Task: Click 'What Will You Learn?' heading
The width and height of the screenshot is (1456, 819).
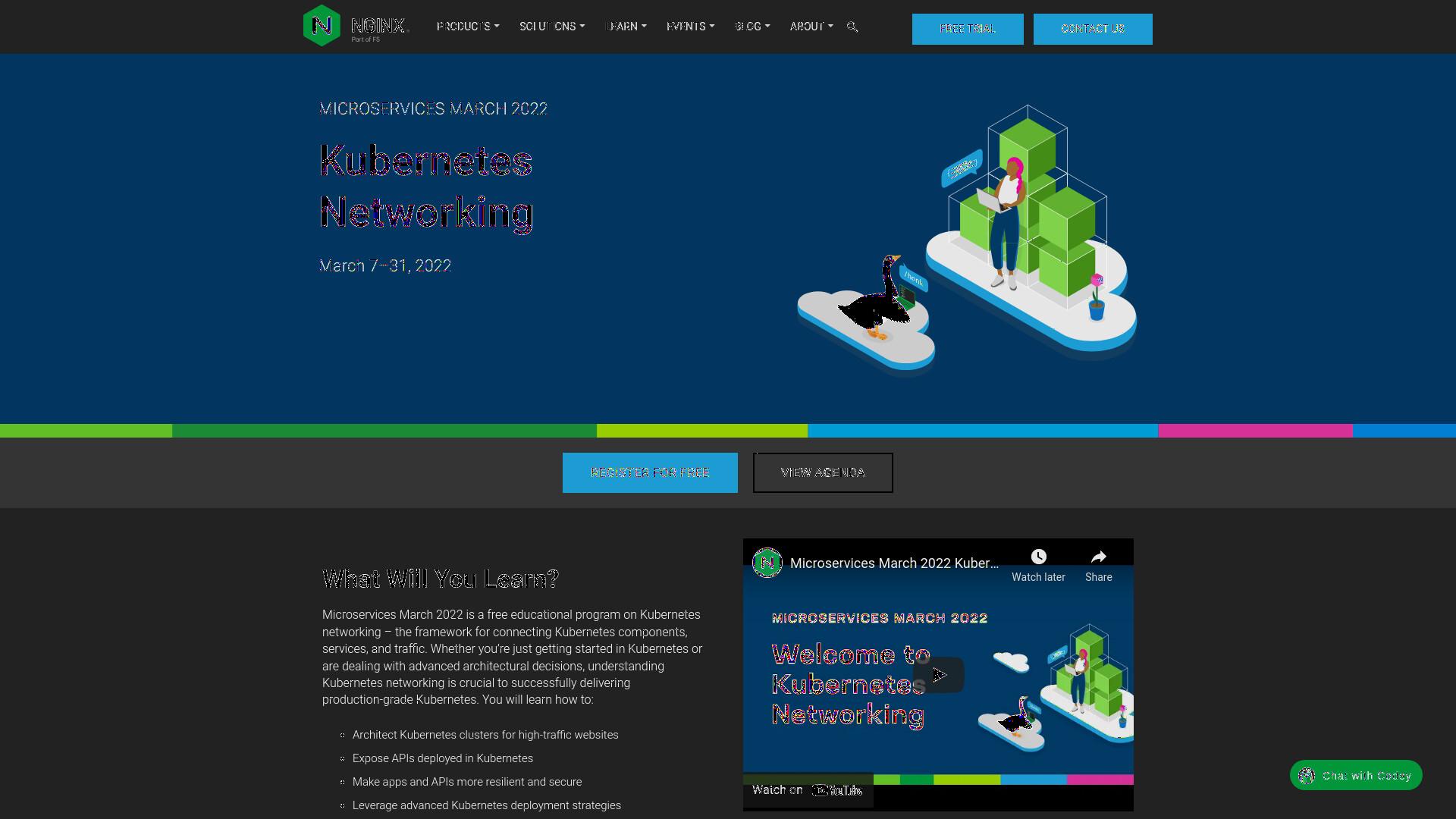Action: pos(441,579)
